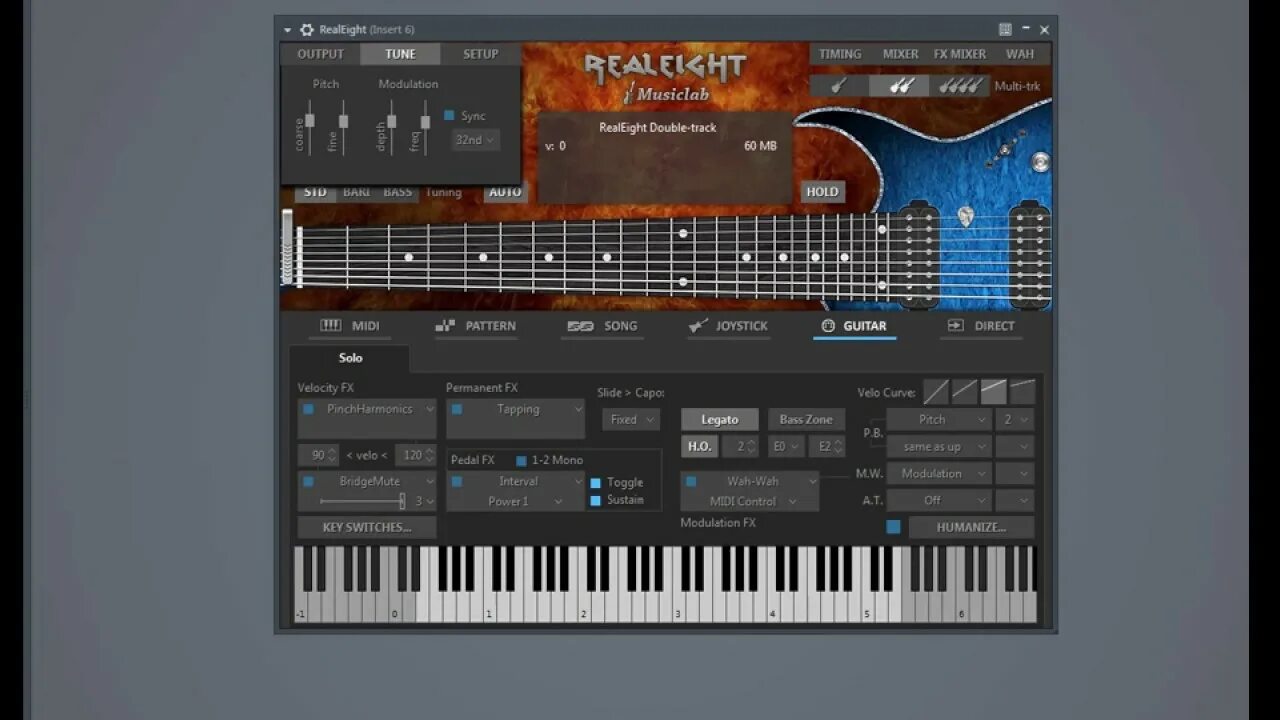Toggle Tapping permanent FX checkbox

457,409
